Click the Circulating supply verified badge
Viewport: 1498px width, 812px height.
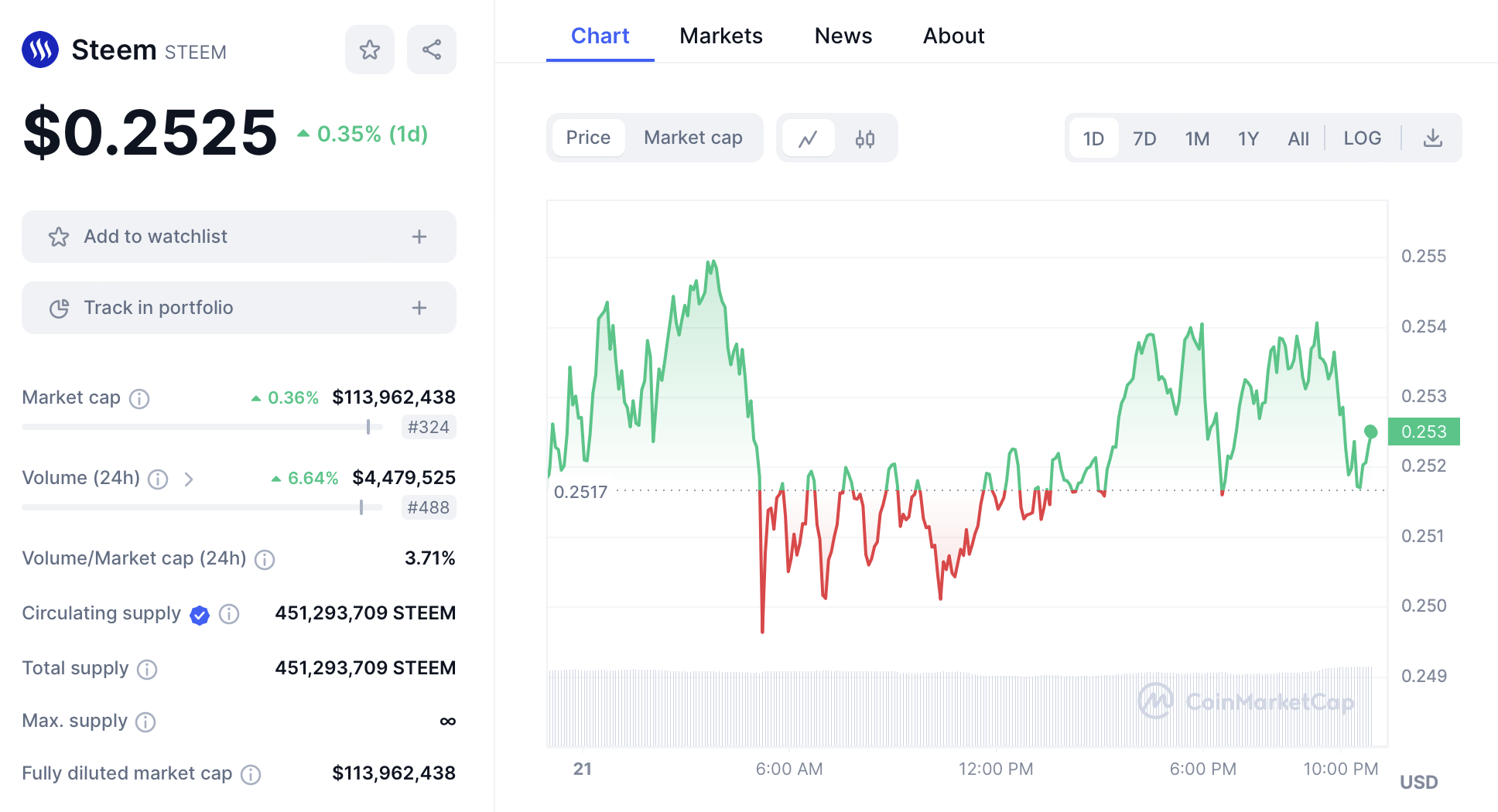pyautogui.click(x=200, y=615)
